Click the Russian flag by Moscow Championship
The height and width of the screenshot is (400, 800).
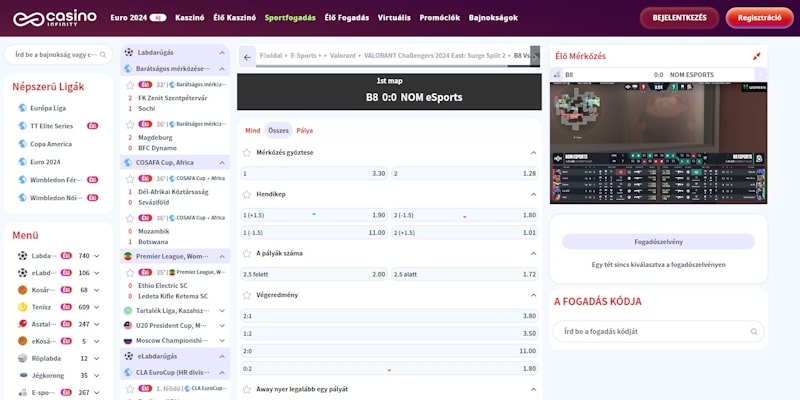[128, 340]
